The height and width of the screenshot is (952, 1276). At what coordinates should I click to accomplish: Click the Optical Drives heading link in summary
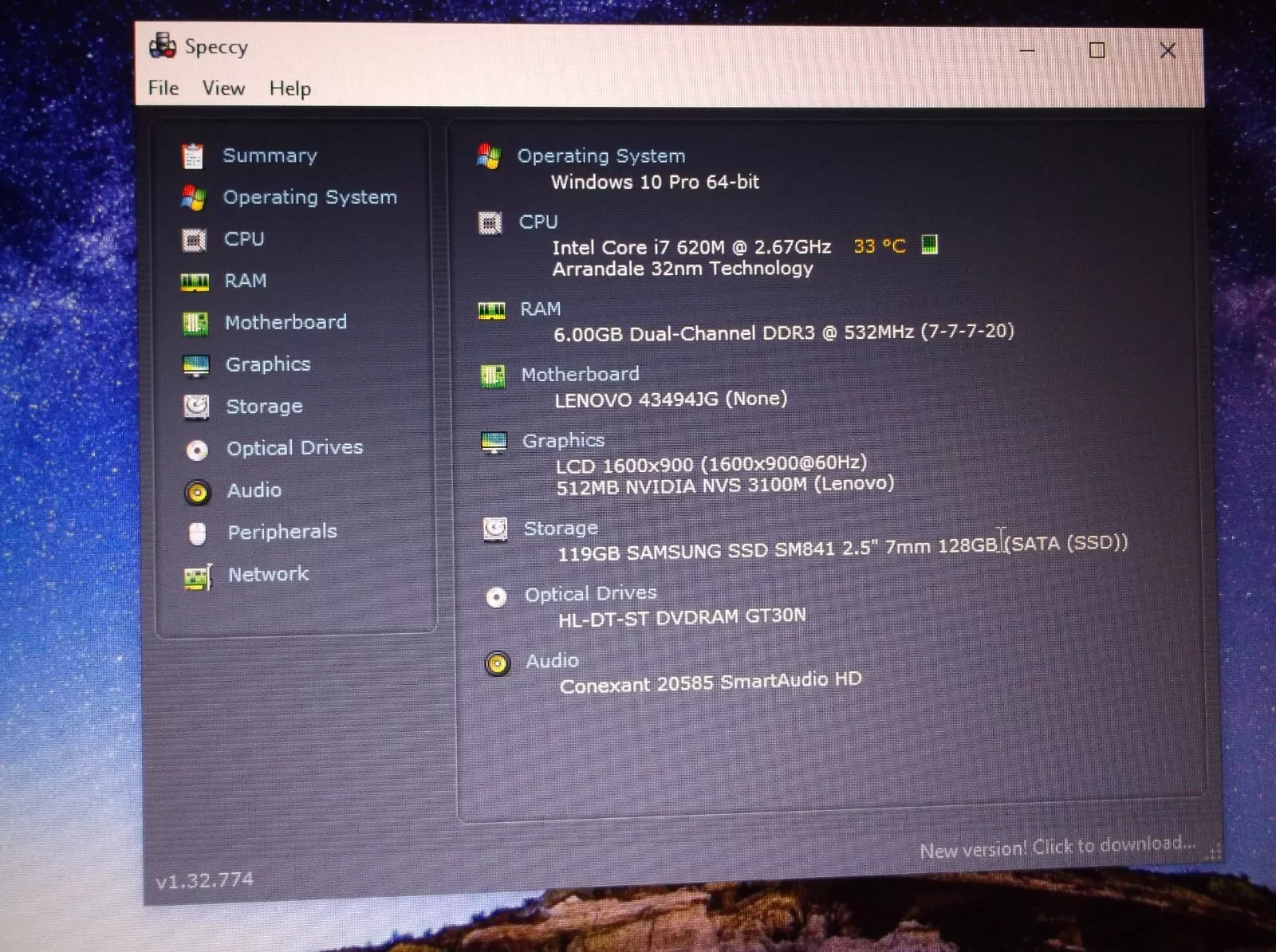click(x=591, y=593)
